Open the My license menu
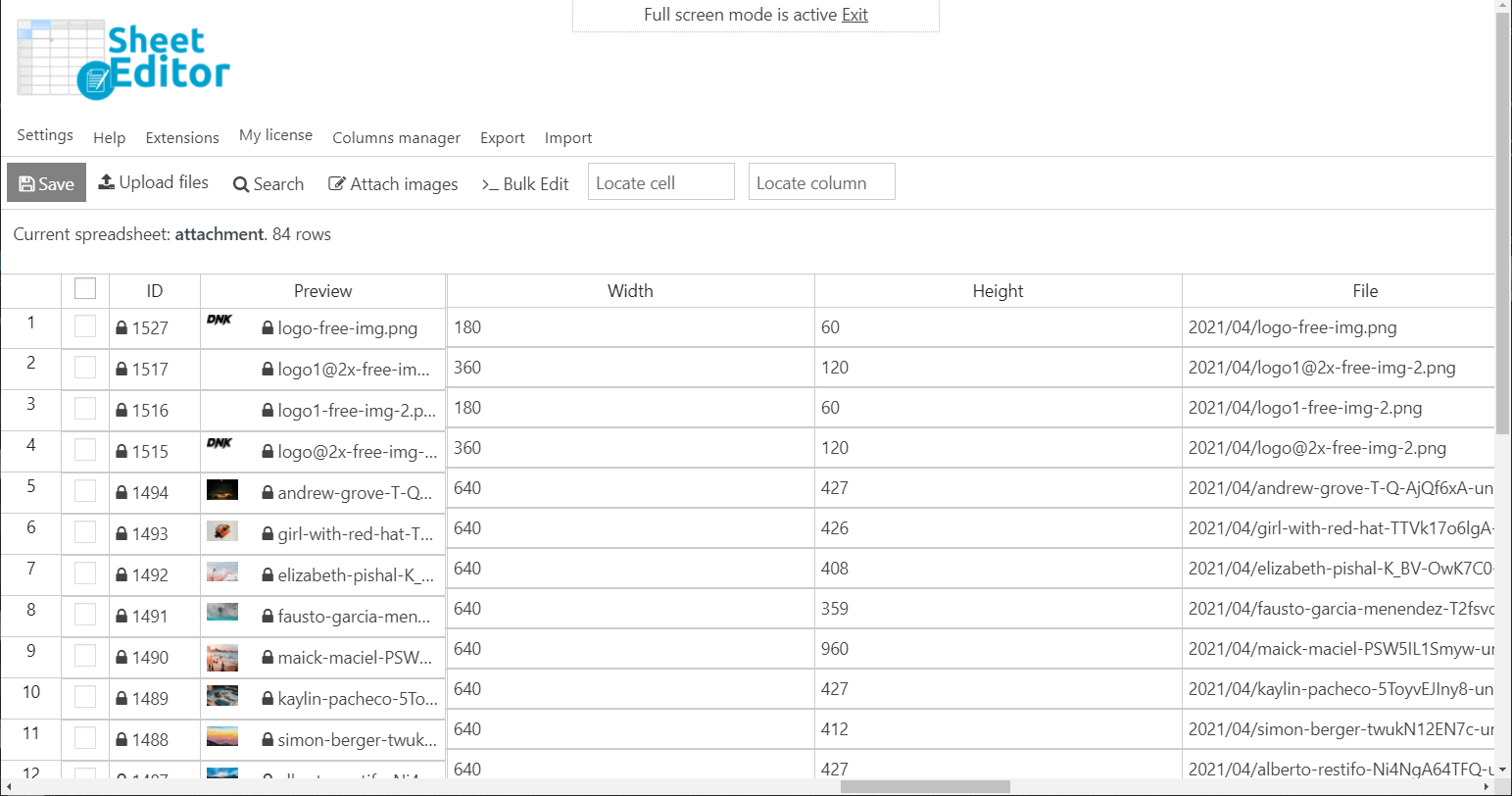1512x796 pixels. pyautogui.click(x=276, y=135)
